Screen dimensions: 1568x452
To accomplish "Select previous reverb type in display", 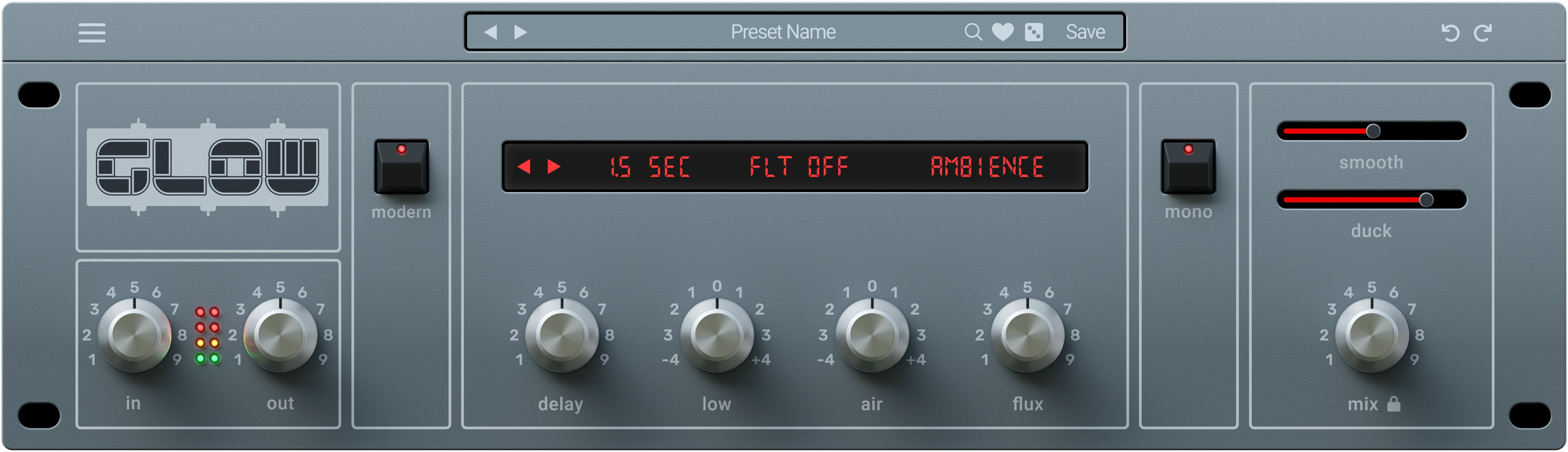I will coord(524,166).
